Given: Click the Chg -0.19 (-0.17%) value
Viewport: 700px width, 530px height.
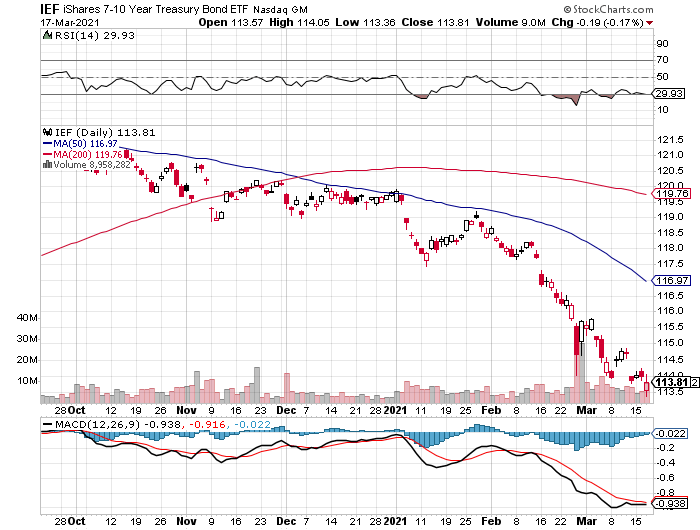Looking at the screenshot, I should 597,22.
